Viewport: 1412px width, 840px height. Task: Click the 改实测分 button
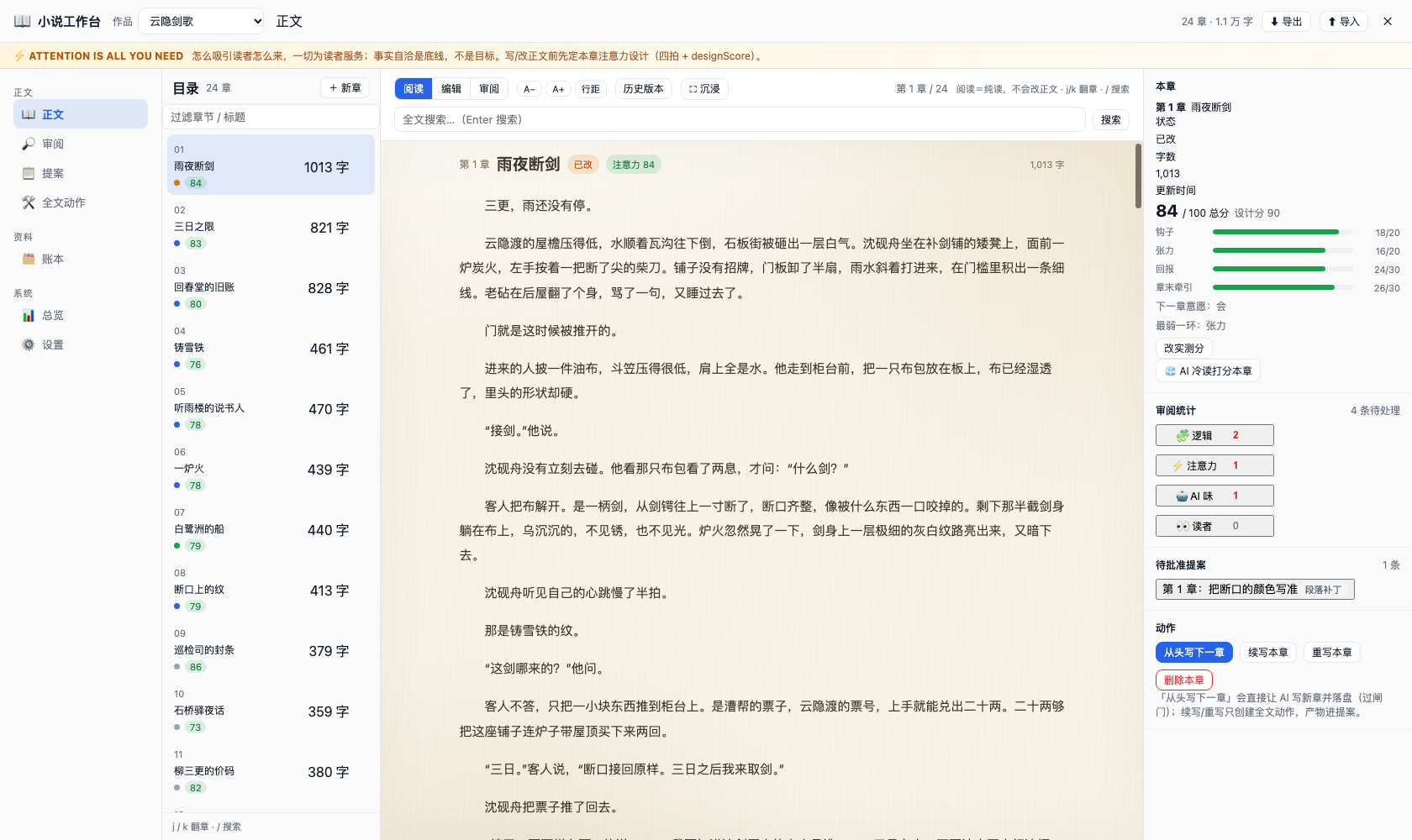[1183, 348]
